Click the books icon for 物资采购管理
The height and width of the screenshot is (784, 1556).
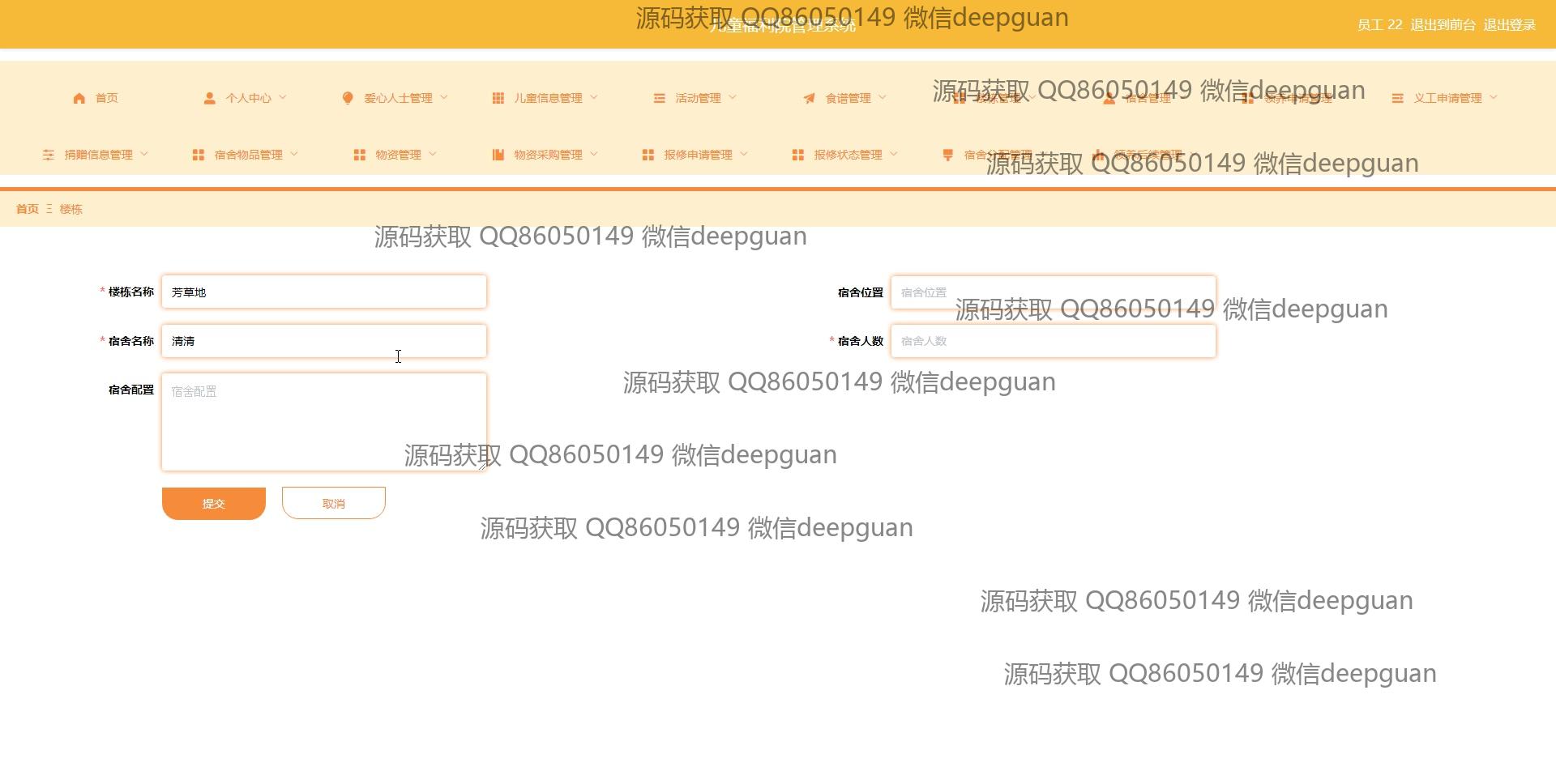[x=498, y=155]
